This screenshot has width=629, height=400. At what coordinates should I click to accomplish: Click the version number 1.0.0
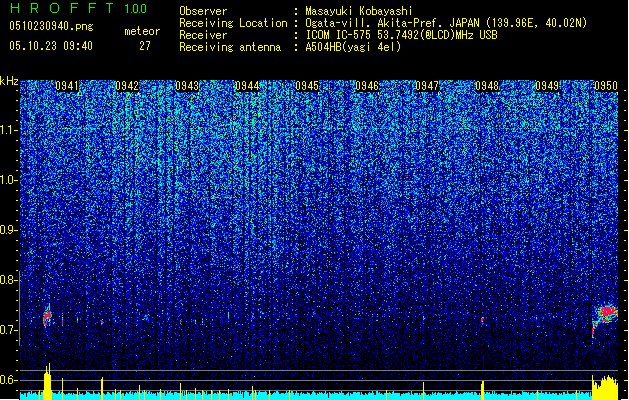point(135,9)
